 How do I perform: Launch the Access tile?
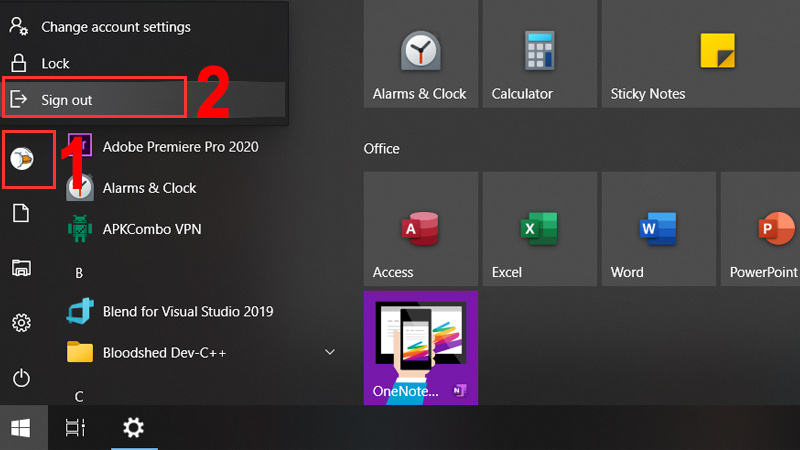click(420, 229)
